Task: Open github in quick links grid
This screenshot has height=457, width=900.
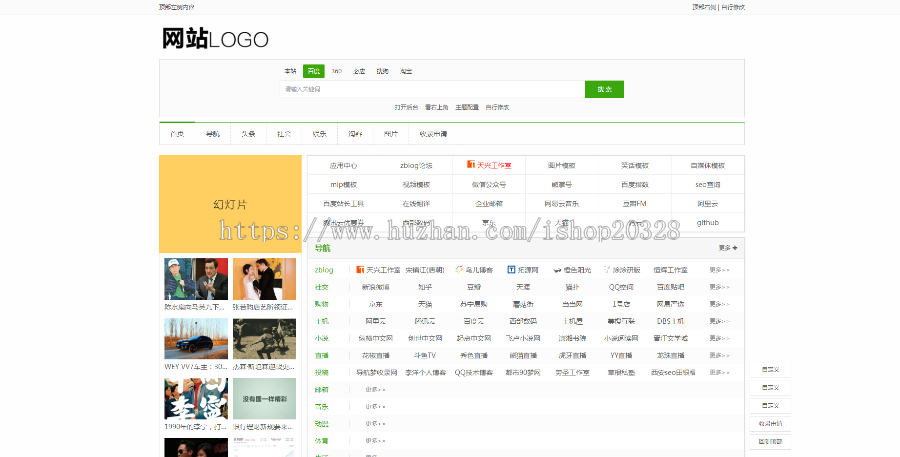Action: pyautogui.click(x=707, y=223)
